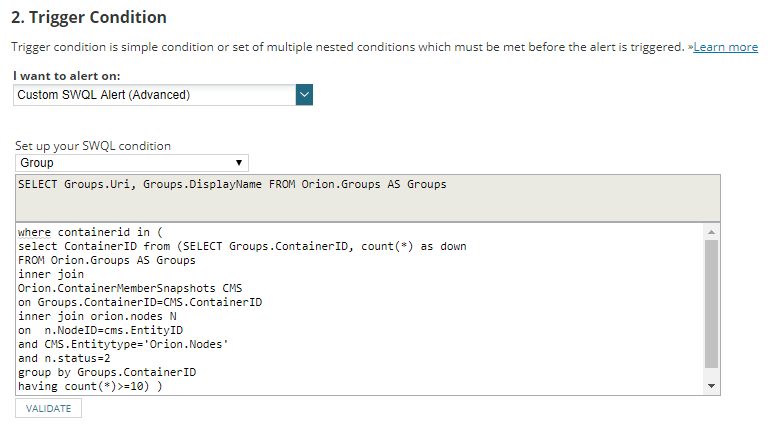Click the underlined word 'where' in editor
The width and height of the screenshot is (771, 427).
tap(34, 232)
